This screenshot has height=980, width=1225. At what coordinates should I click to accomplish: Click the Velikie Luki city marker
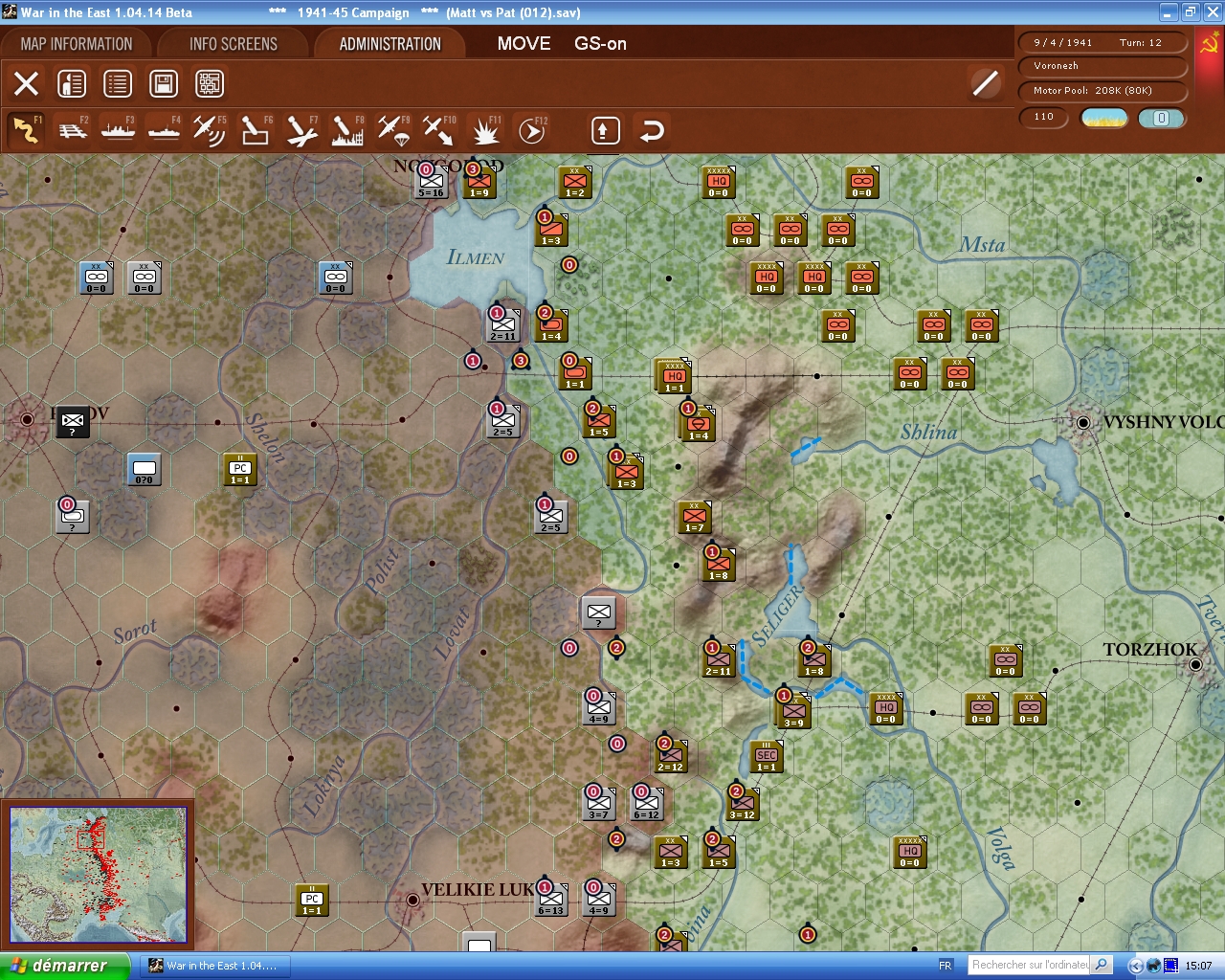412,900
